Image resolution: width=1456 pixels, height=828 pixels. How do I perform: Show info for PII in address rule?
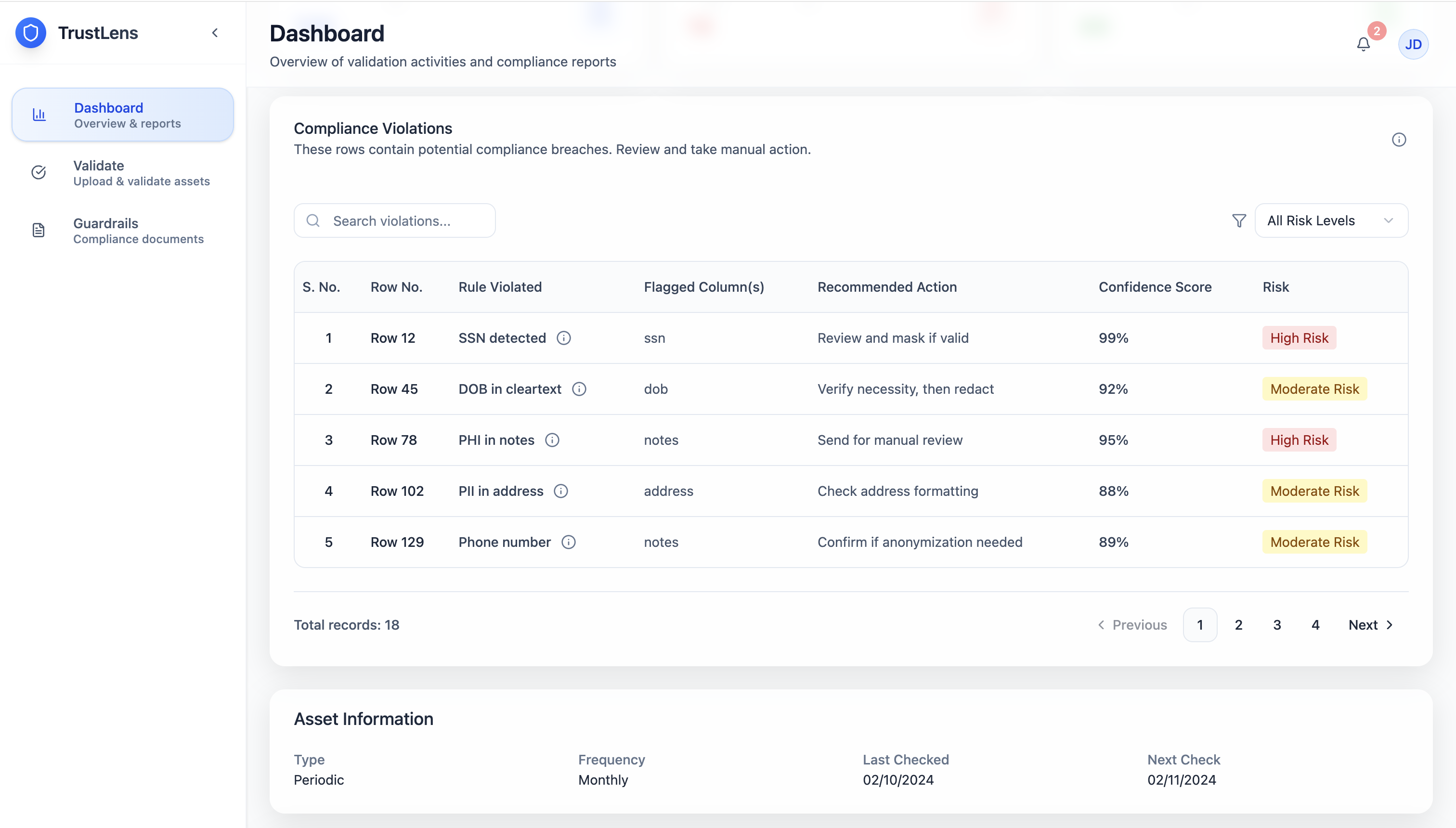561,491
